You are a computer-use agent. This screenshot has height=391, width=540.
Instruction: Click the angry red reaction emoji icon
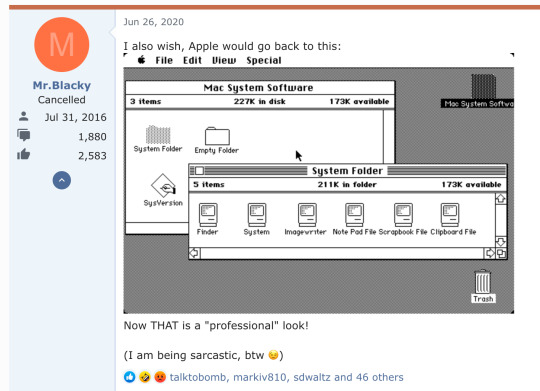(160, 377)
